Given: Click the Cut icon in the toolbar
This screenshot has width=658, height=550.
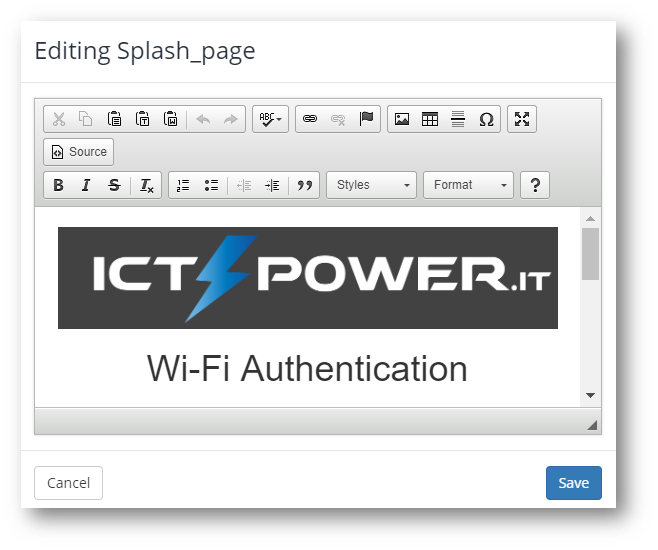Looking at the screenshot, I should [x=59, y=119].
